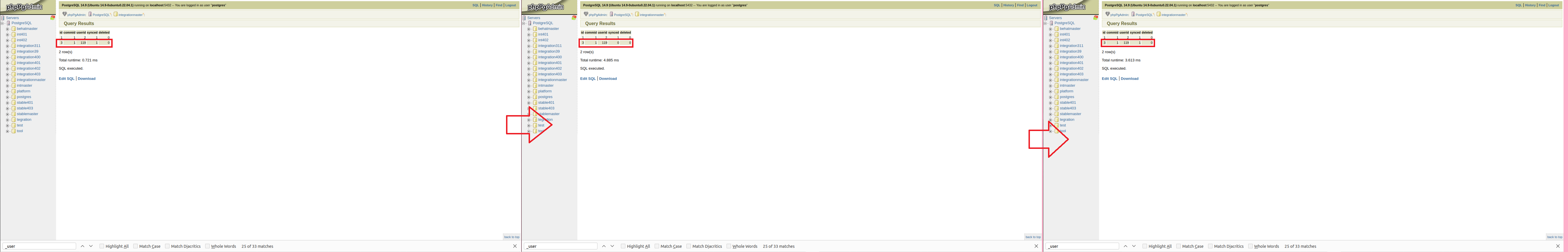The height and width of the screenshot is (252, 1568).
Task: Check Match Diacritics in 3.613 ms window
Action: pos(1211,246)
